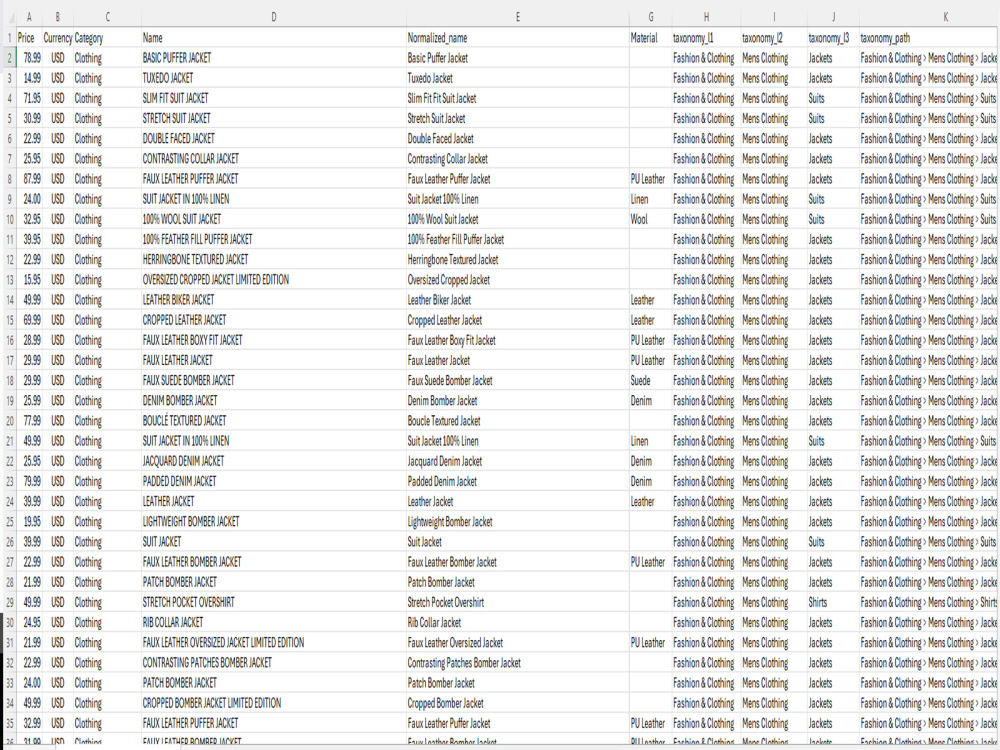
Task: Select the 'HERRINGBONE TEXTURED JACKET' cell
Action: point(274,260)
